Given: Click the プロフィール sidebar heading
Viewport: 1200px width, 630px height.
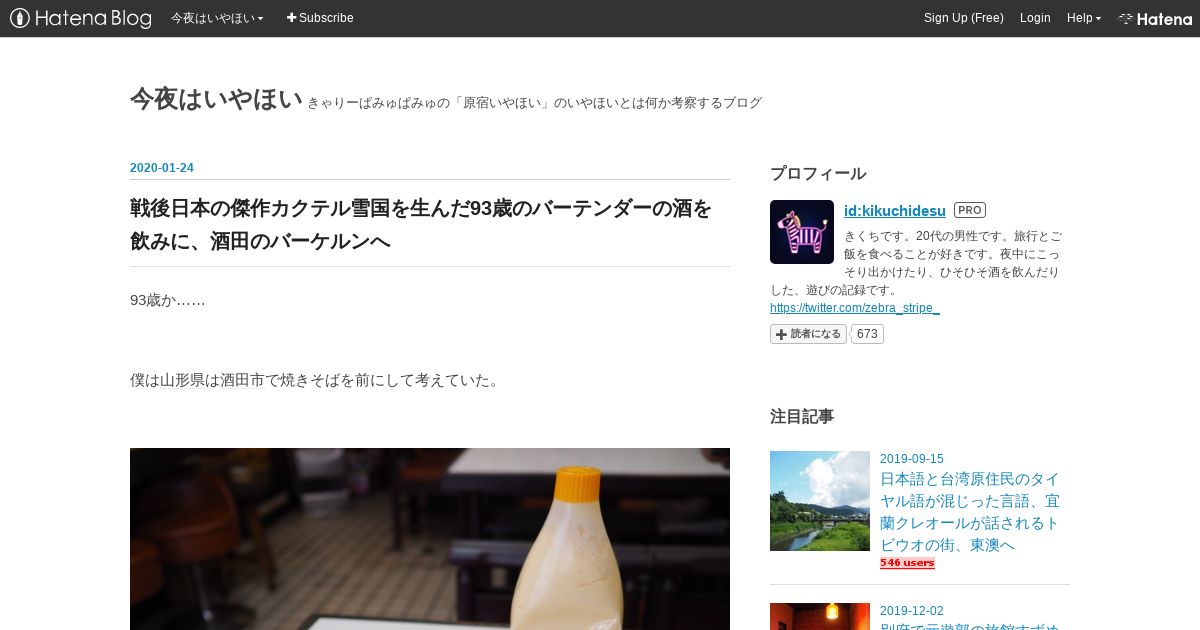Looking at the screenshot, I should pos(818,174).
